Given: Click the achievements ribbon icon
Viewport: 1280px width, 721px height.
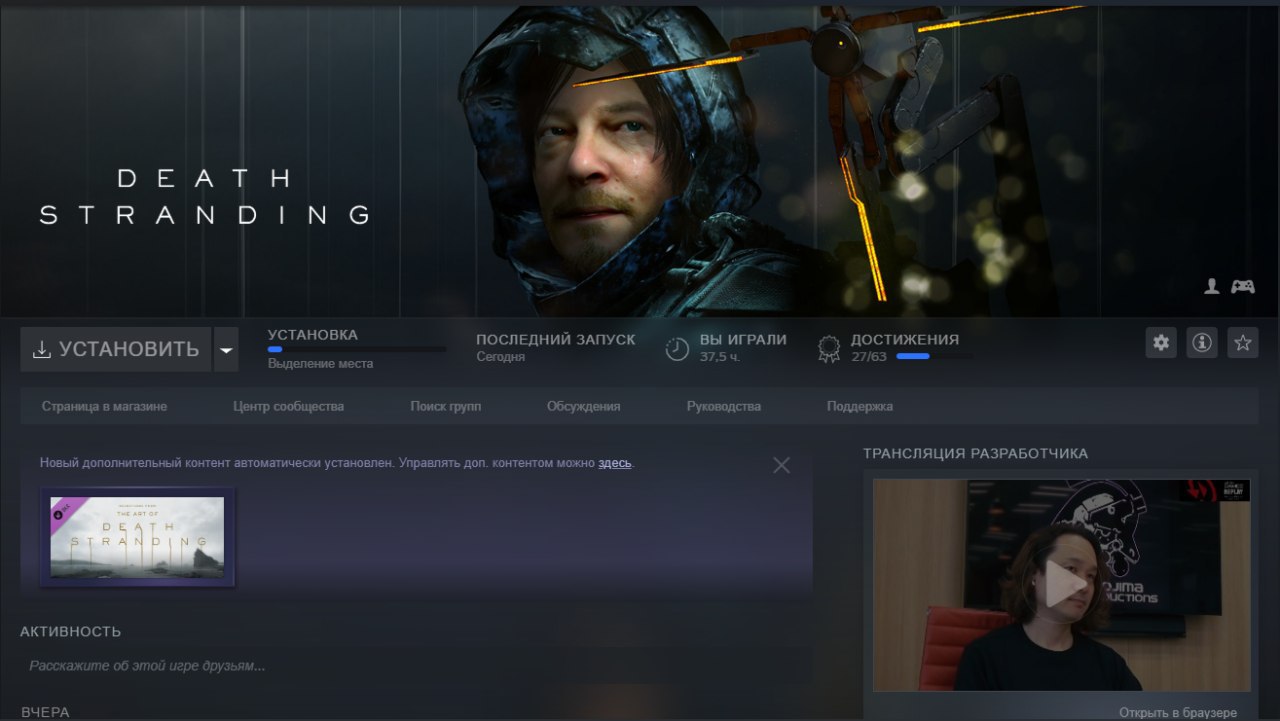Looking at the screenshot, I should 829,348.
